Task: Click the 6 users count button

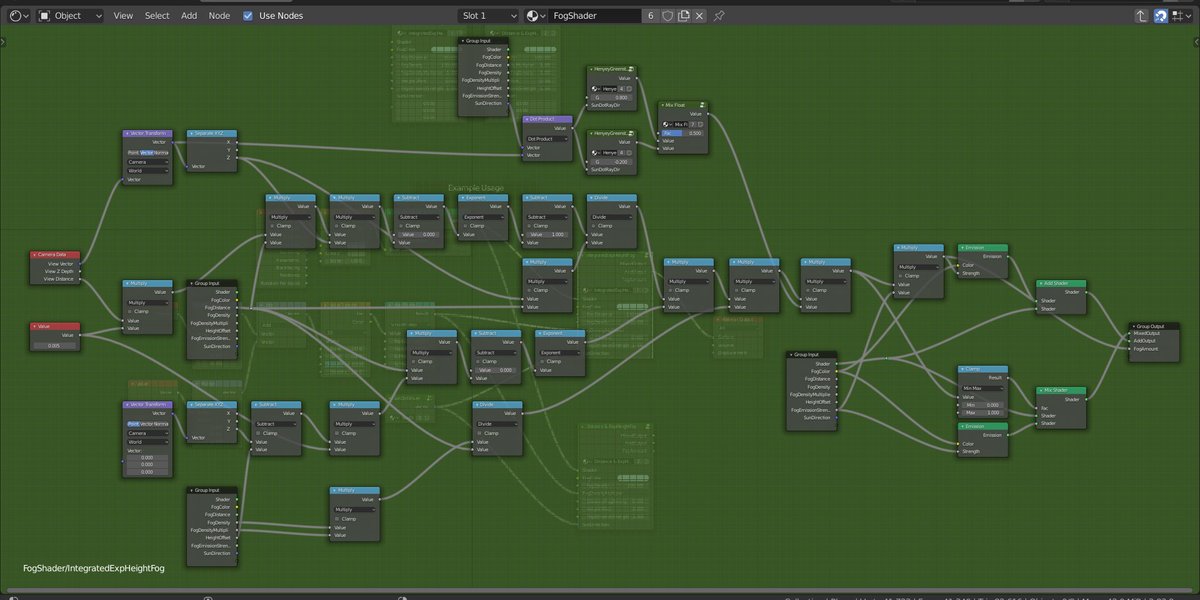Action: (651, 15)
